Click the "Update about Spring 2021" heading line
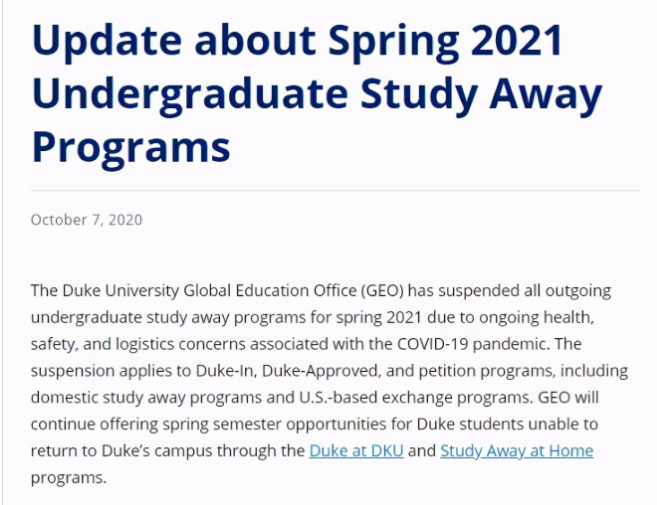This screenshot has width=657, height=505. pos(297,41)
